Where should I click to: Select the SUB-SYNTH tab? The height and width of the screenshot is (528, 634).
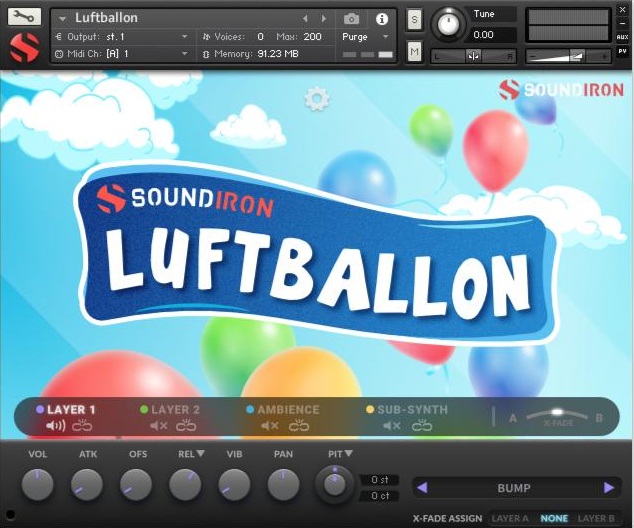click(412, 410)
